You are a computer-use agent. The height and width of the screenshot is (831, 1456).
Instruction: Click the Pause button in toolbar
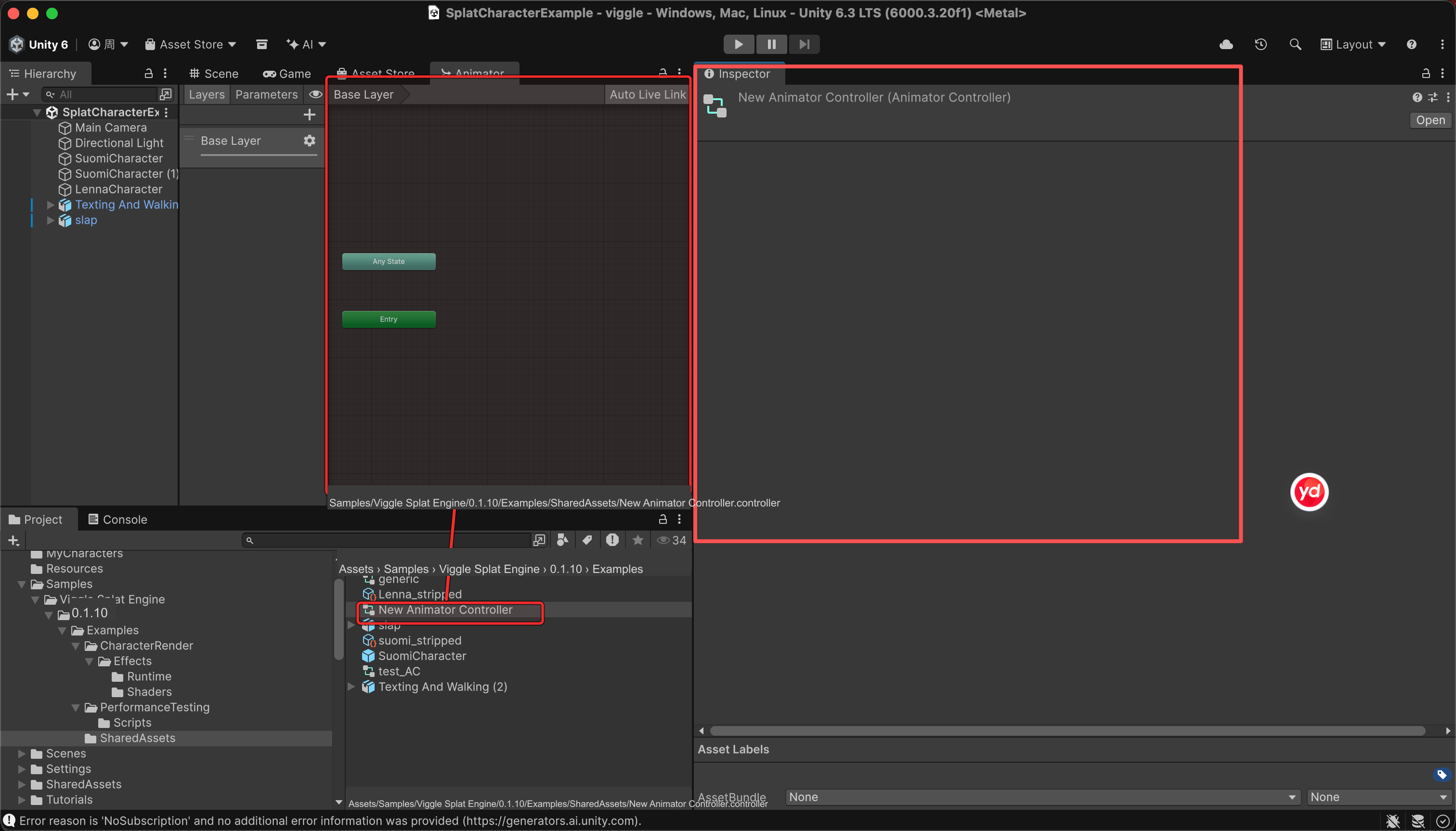(771, 44)
